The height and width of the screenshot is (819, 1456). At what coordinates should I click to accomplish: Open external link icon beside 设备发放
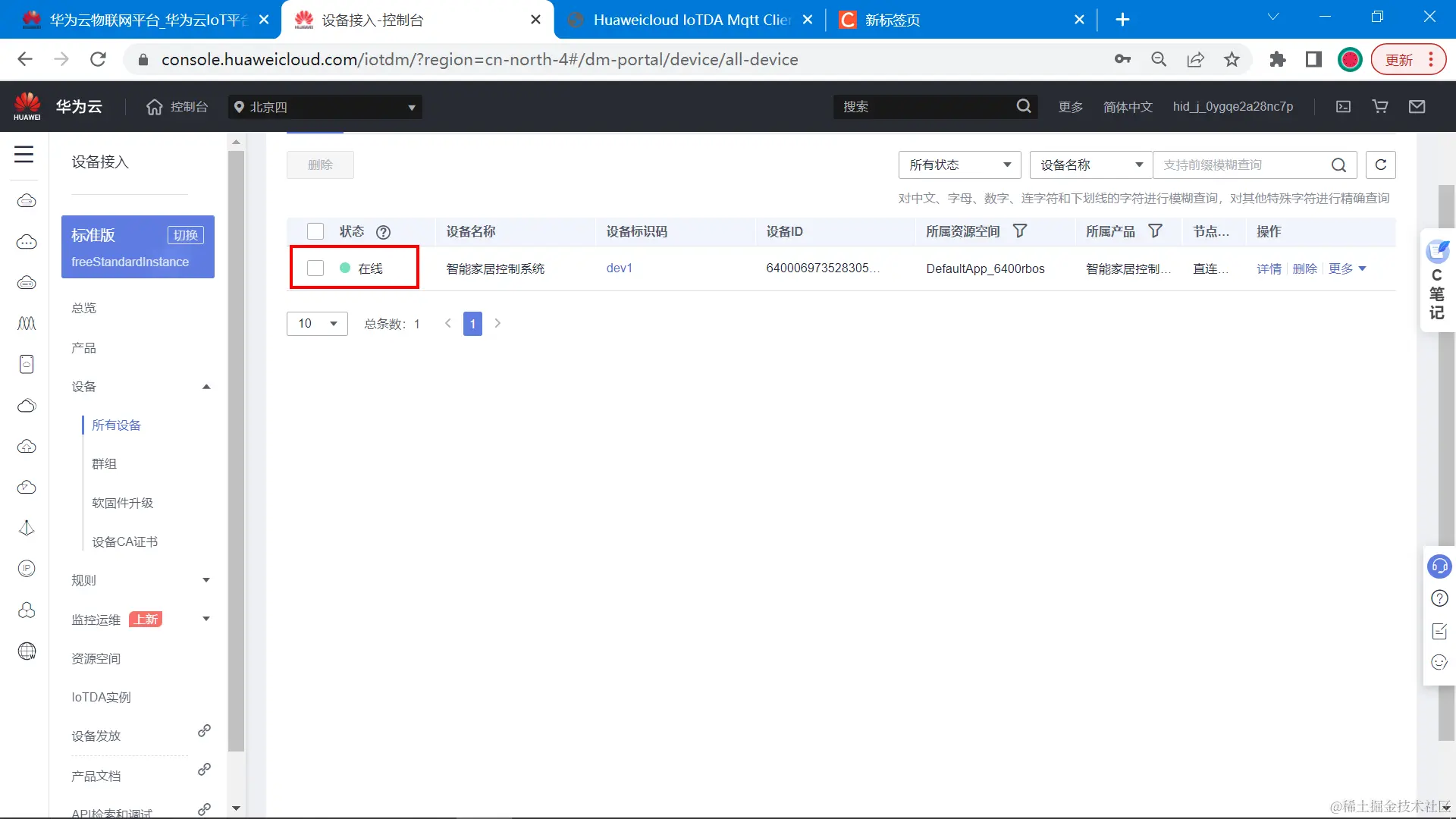point(204,731)
